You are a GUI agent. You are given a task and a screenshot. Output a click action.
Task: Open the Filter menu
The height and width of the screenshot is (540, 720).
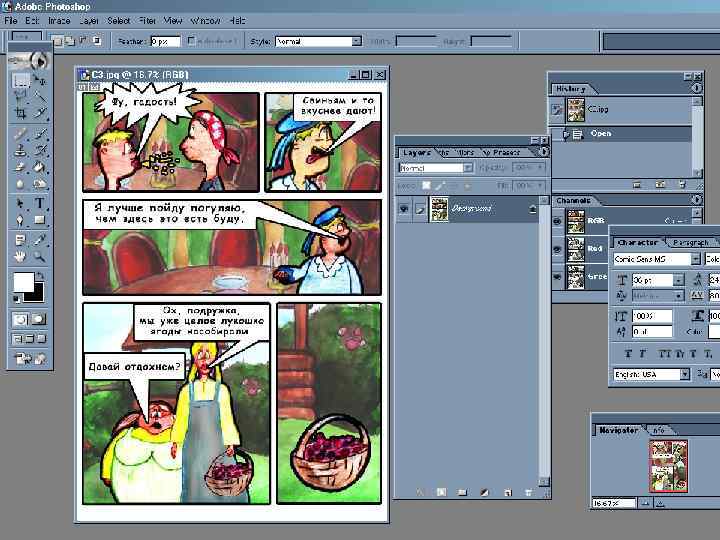[x=147, y=21]
